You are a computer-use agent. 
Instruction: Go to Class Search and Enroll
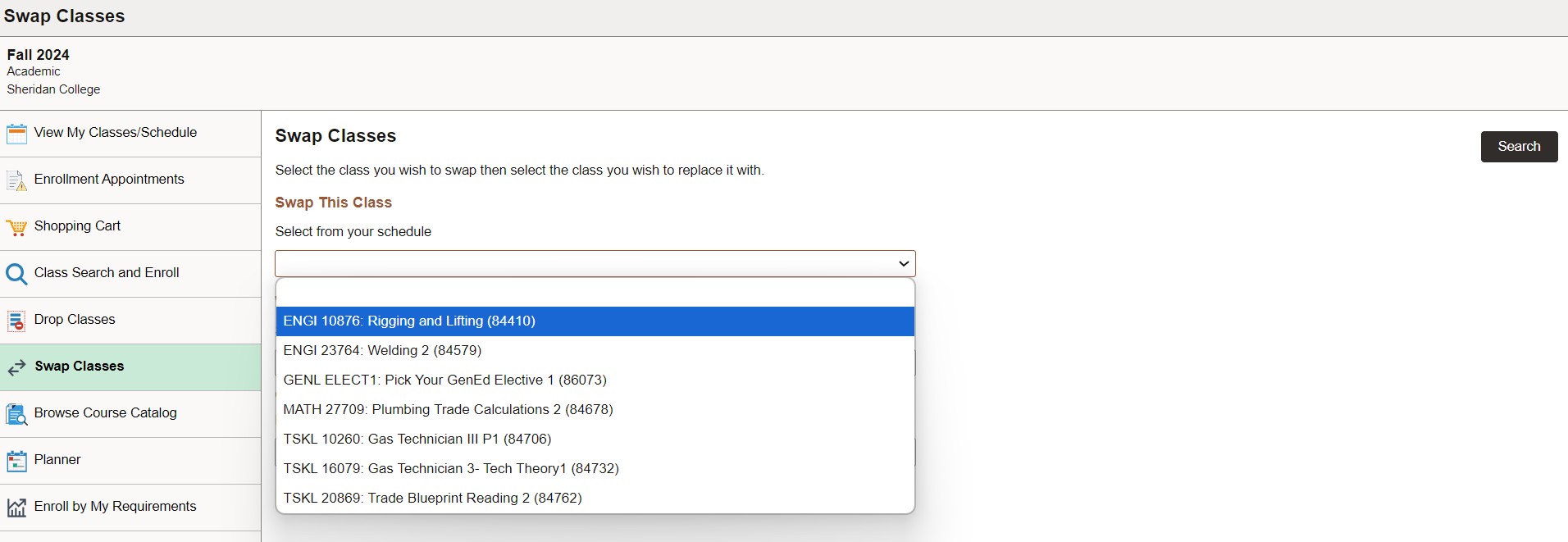click(x=107, y=273)
